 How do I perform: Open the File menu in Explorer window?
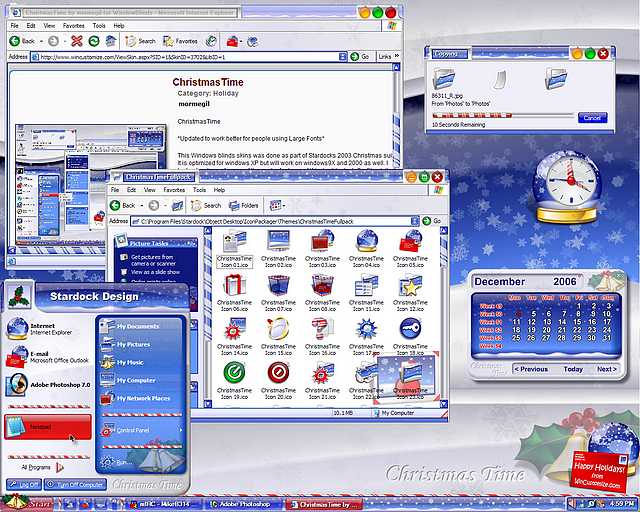[x=115, y=190]
